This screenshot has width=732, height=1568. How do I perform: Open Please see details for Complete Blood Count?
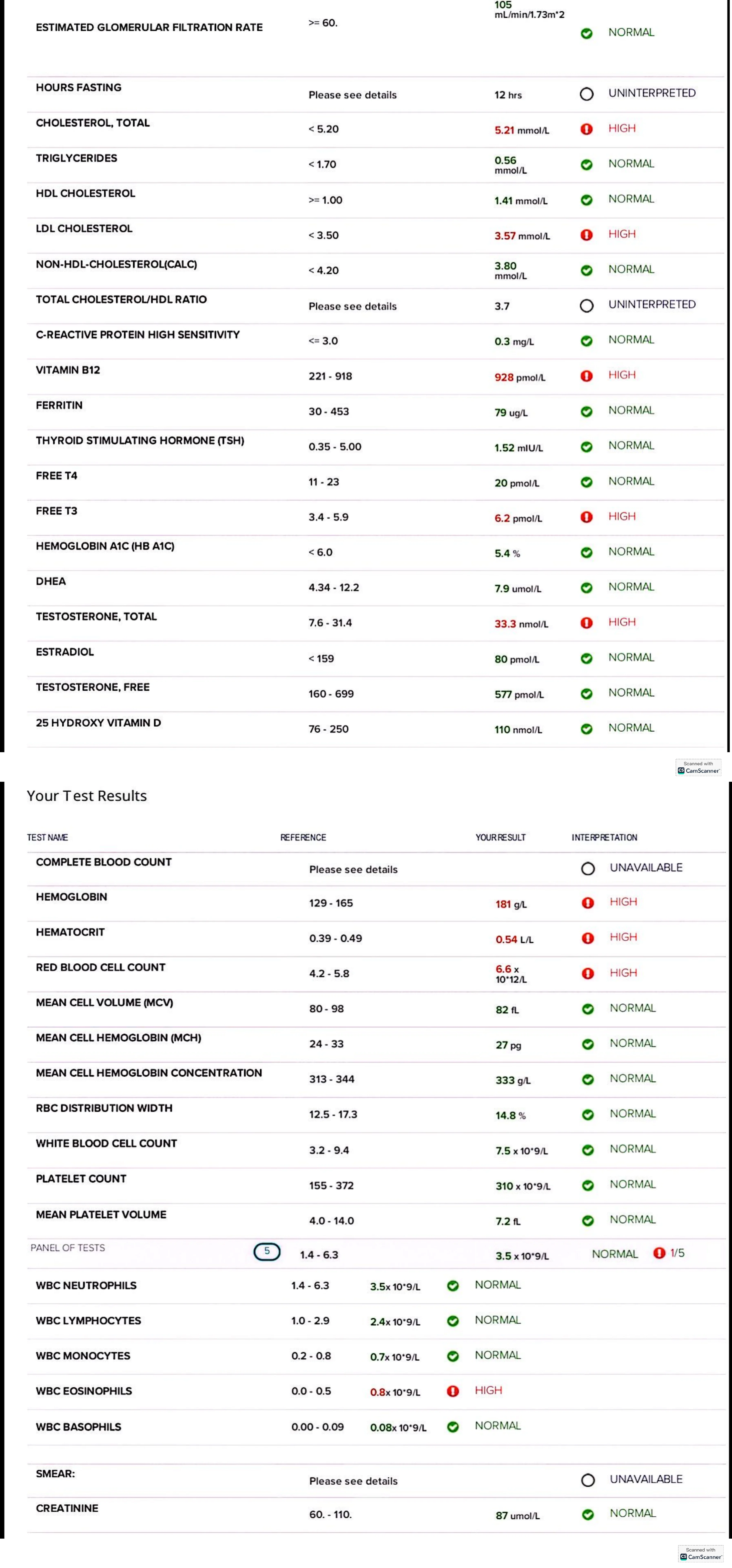(353, 869)
